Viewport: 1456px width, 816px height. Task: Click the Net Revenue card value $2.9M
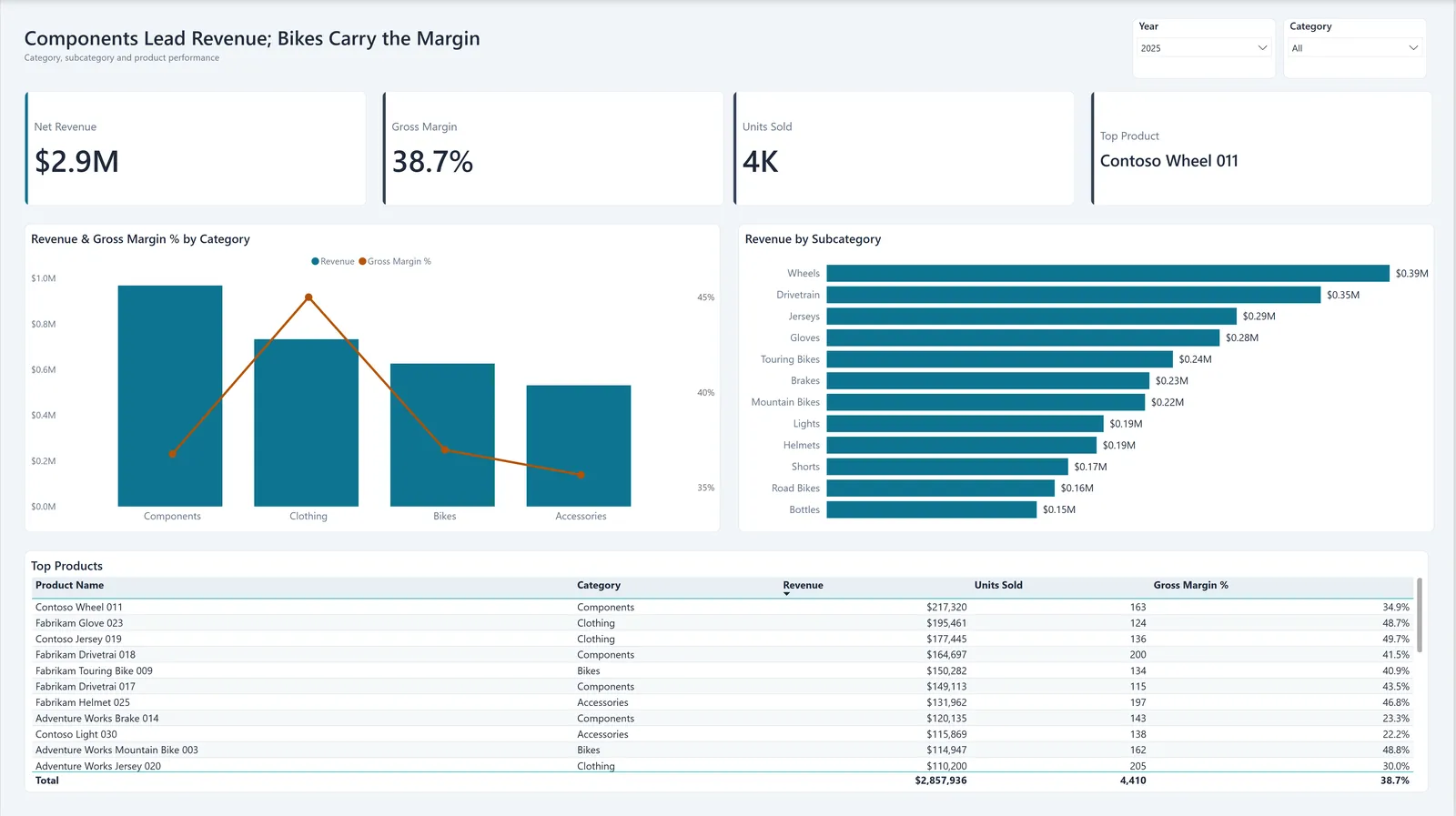tap(77, 162)
